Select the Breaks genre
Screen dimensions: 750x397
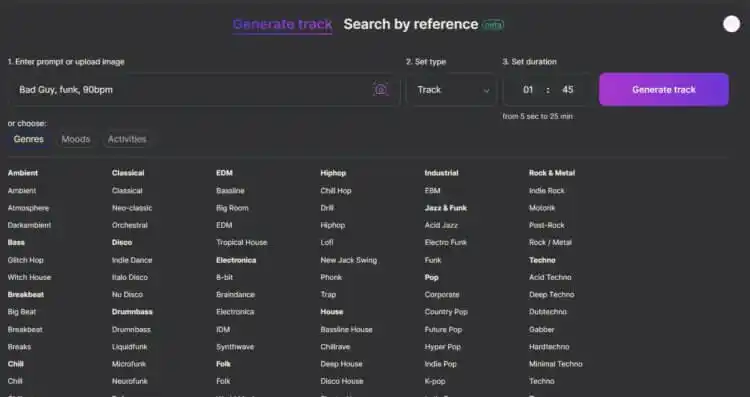click(x=19, y=347)
